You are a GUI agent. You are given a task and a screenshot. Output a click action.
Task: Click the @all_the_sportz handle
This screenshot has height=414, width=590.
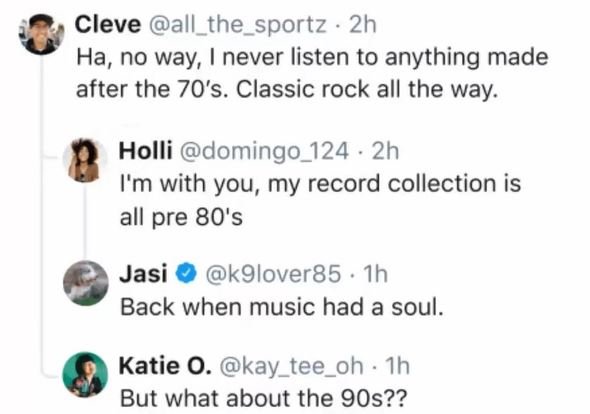238,25
